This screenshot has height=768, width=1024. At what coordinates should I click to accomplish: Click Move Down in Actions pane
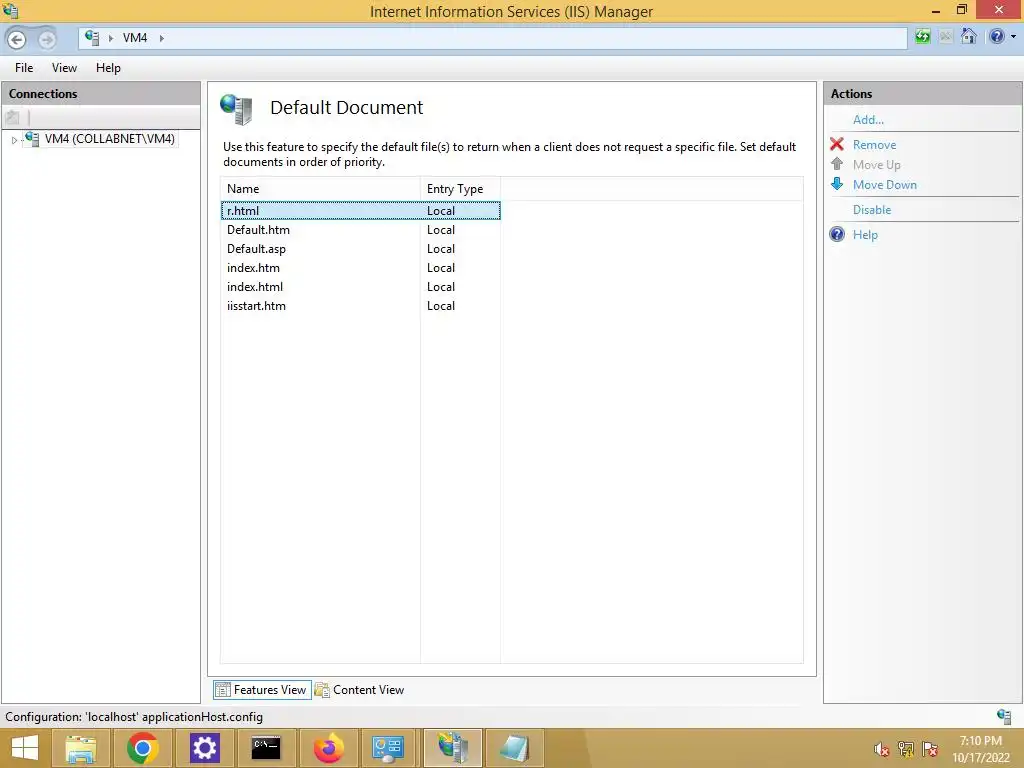(884, 185)
